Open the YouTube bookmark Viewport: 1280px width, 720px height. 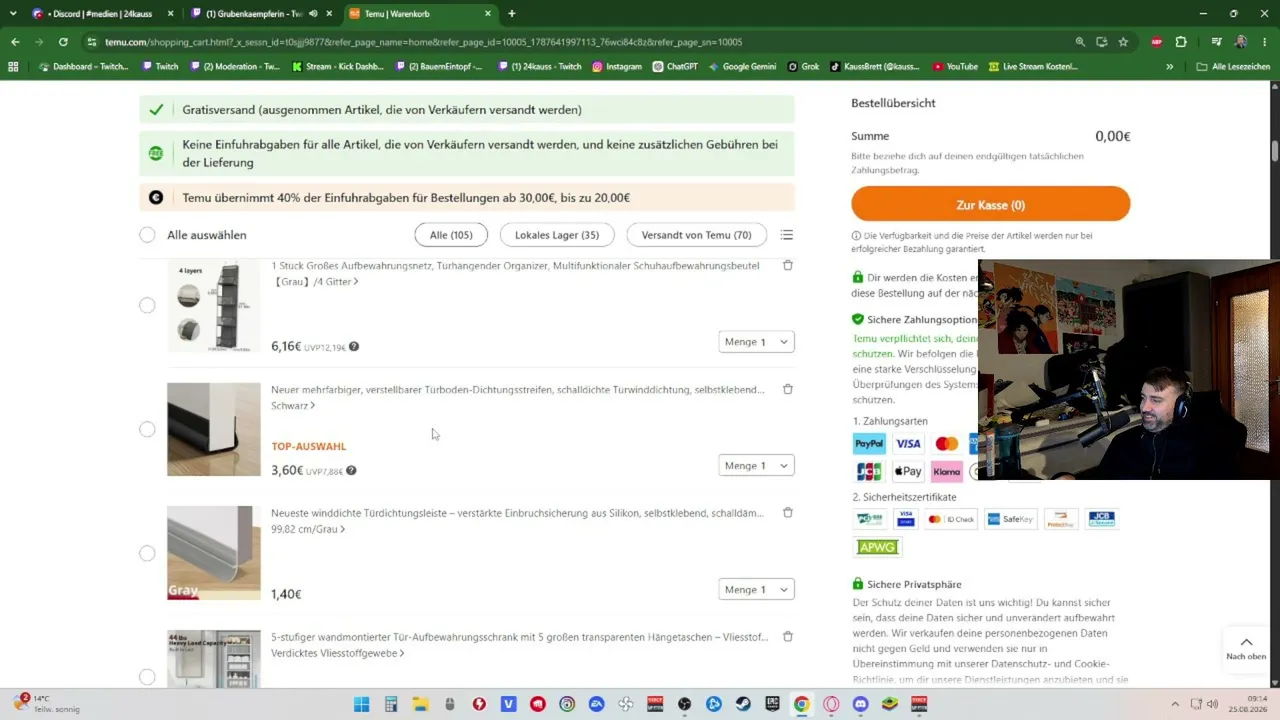point(955,67)
